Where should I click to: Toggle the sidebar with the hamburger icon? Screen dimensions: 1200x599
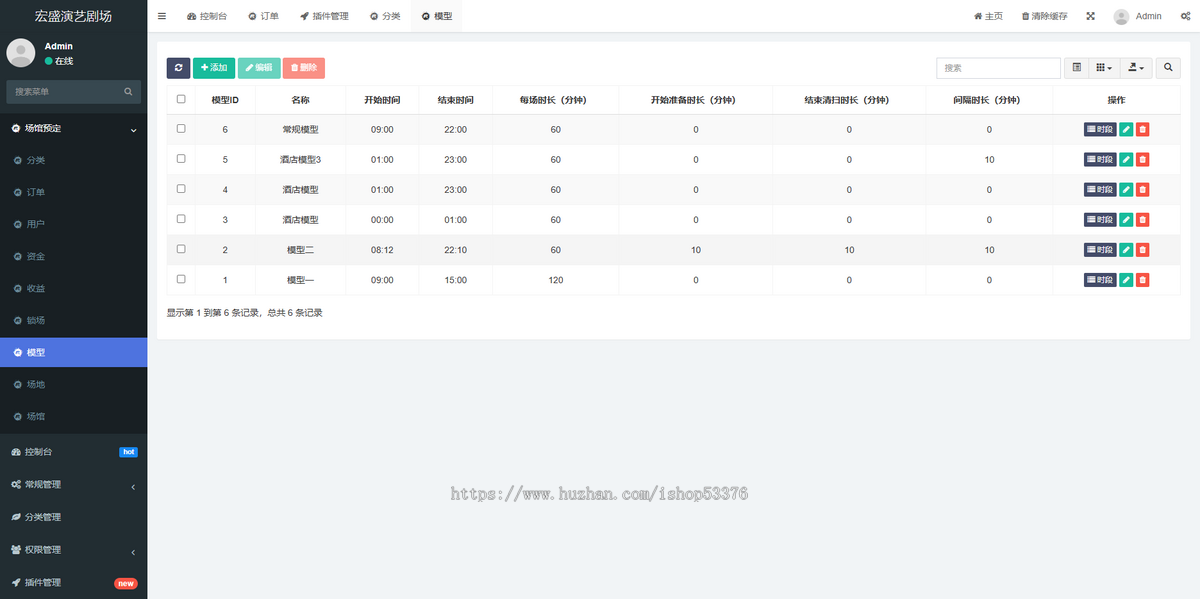click(x=162, y=16)
